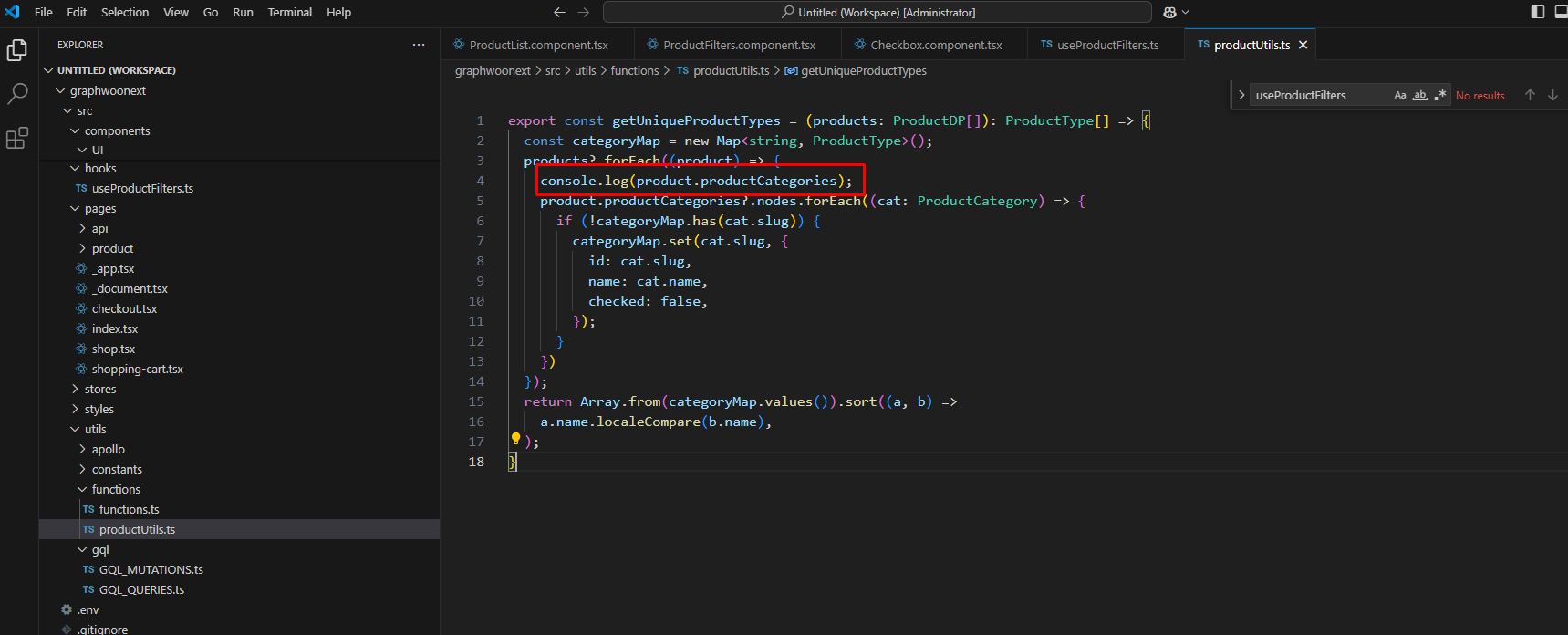Toggle Match Case in find widget
The height and width of the screenshot is (635, 1568).
[1400, 95]
